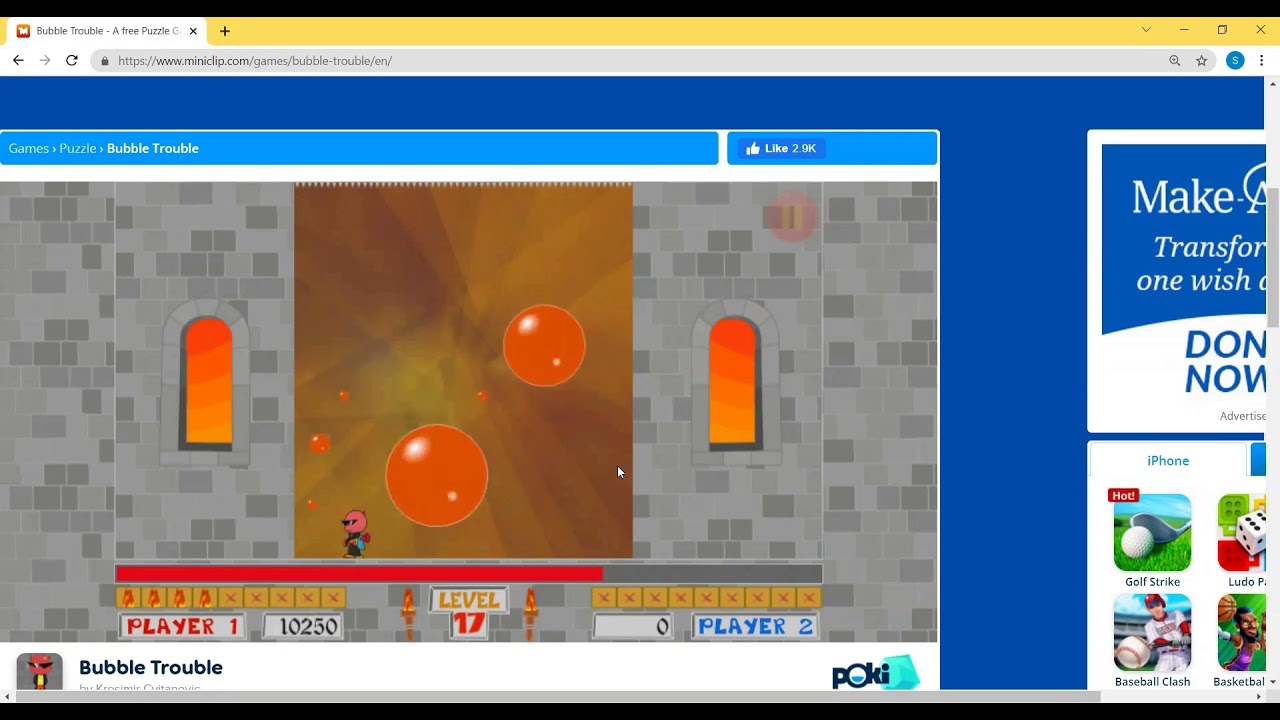Click the Player 2 label
1280x720 pixels.
[x=756, y=626]
